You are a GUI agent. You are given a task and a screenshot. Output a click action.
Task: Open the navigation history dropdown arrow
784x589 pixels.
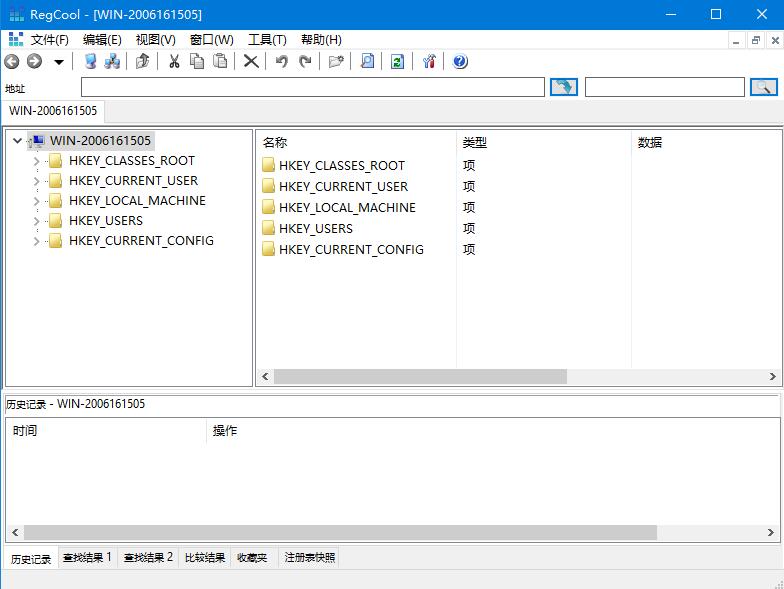59,62
